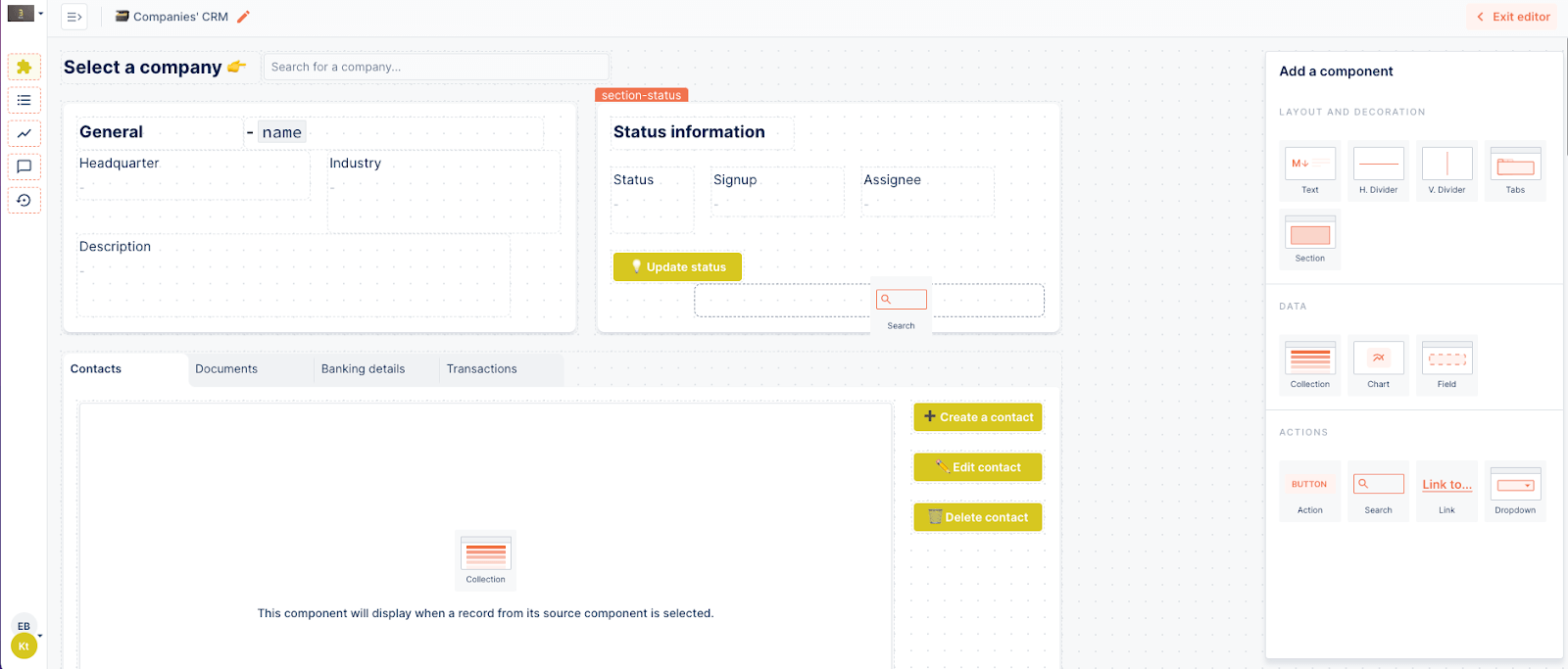Select the Tabs component

coord(1516,170)
